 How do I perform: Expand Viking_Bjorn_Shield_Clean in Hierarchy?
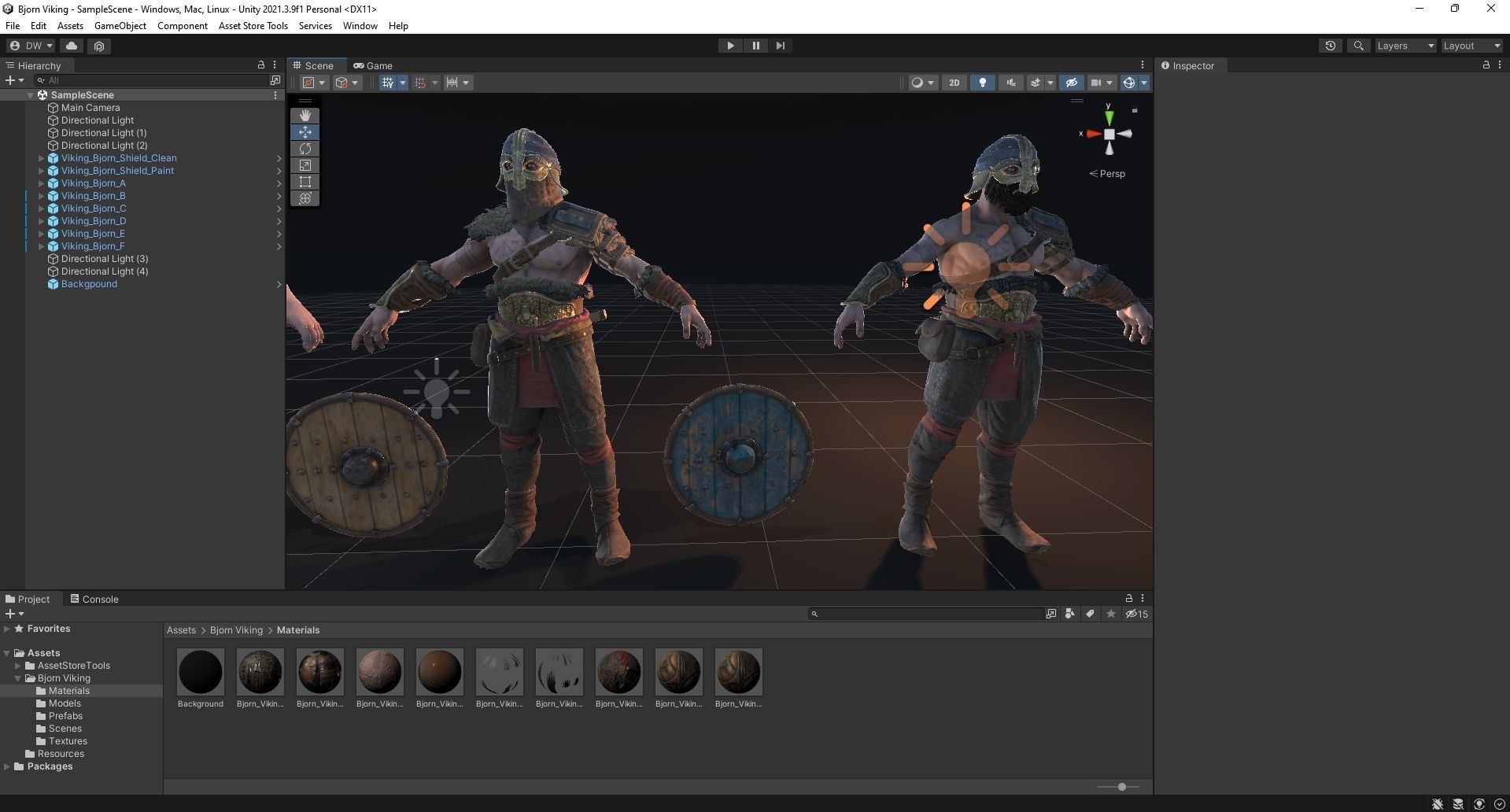click(x=42, y=158)
